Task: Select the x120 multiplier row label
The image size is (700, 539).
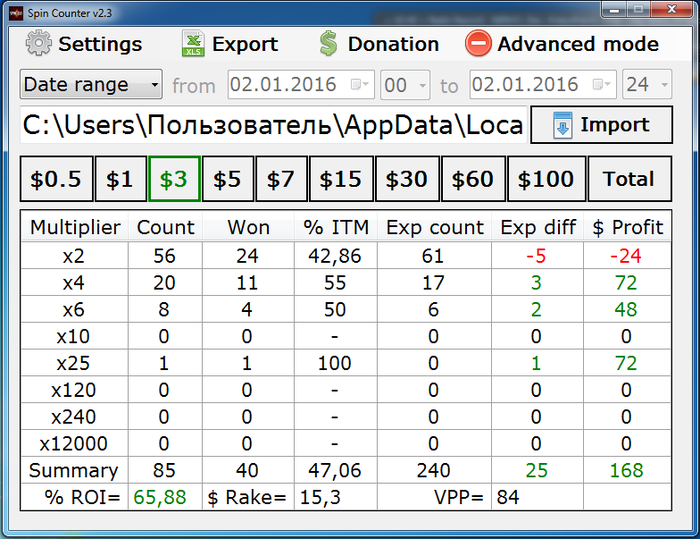Action: tap(74, 390)
